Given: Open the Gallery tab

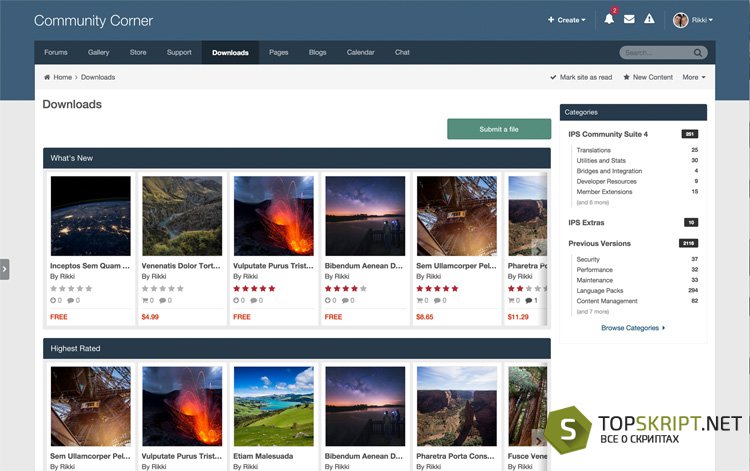Looking at the screenshot, I should click(x=99, y=52).
